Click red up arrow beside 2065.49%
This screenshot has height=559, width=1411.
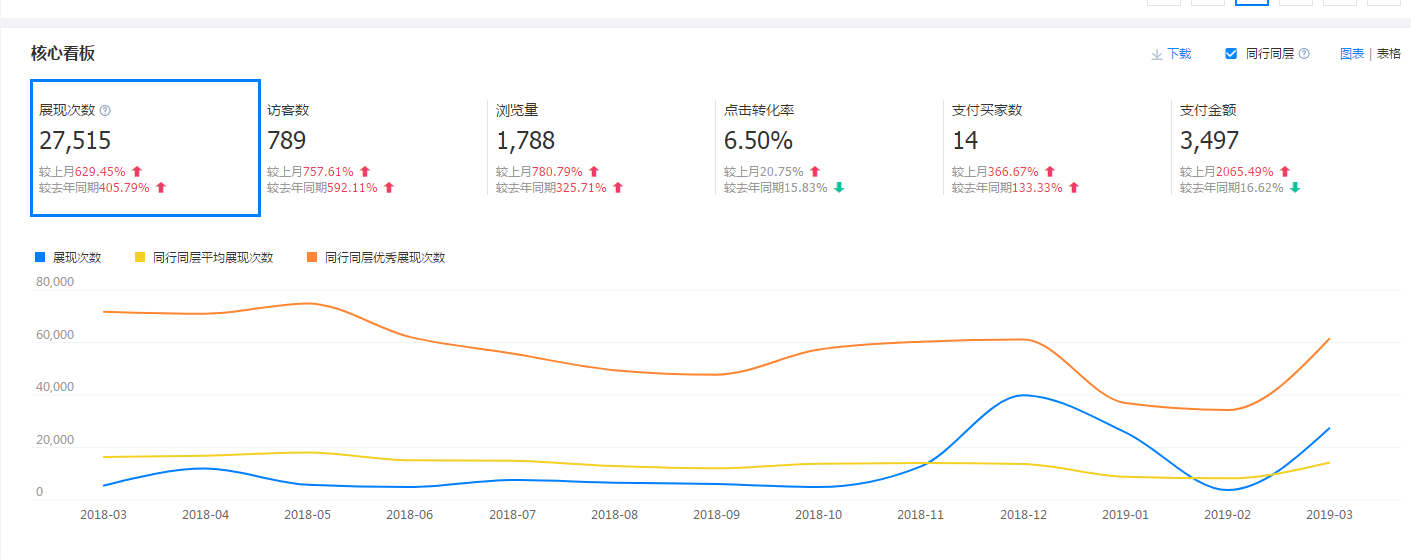coord(1285,172)
